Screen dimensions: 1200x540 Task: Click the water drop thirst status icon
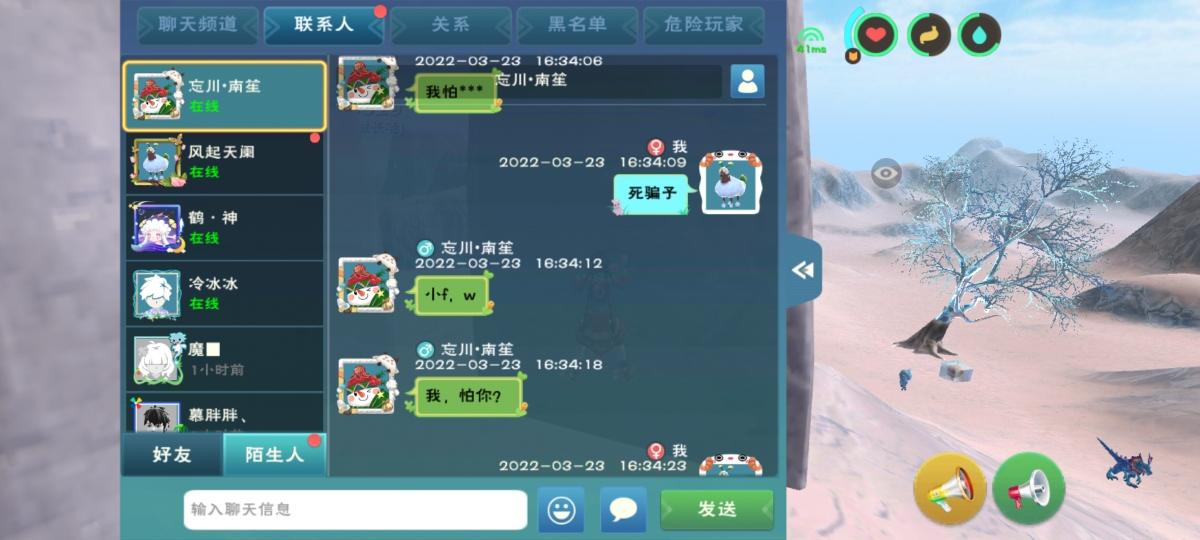[x=980, y=35]
